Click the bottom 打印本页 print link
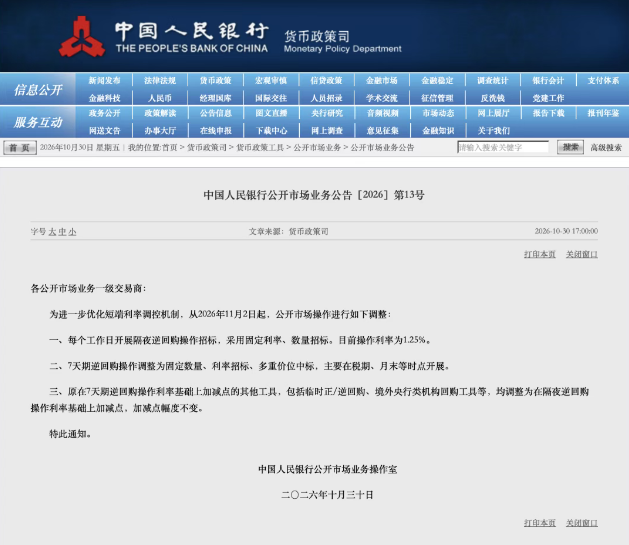 pyautogui.click(x=540, y=523)
